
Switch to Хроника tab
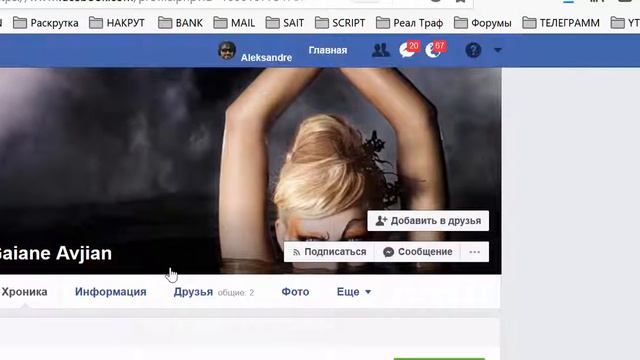pos(24,292)
